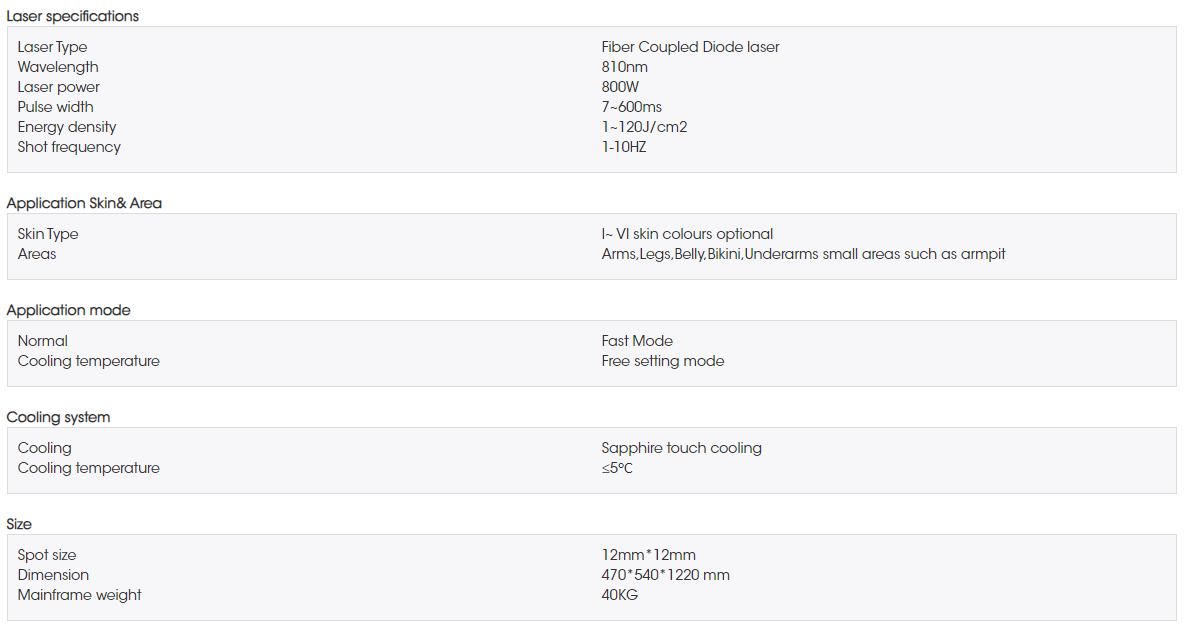The height and width of the screenshot is (629, 1186).
Task: Click the "Laser specifications" section heading
Action: (73, 16)
